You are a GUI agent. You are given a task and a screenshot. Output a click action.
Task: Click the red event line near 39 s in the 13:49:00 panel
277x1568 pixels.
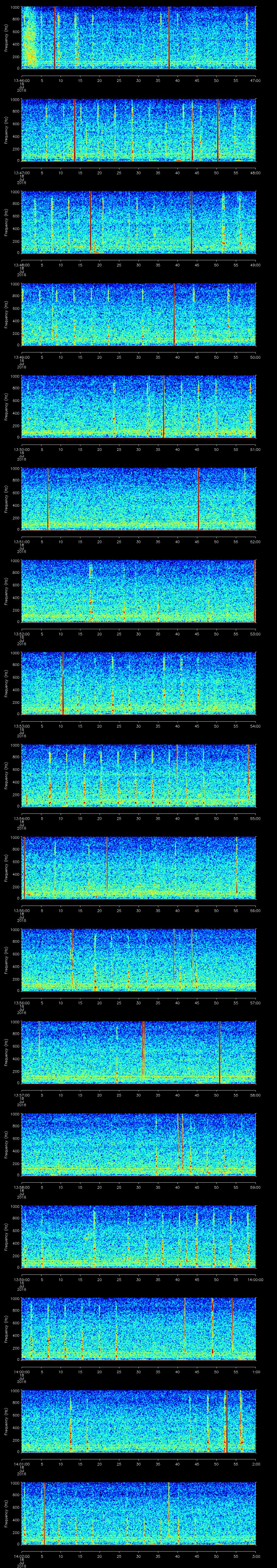[x=174, y=315]
